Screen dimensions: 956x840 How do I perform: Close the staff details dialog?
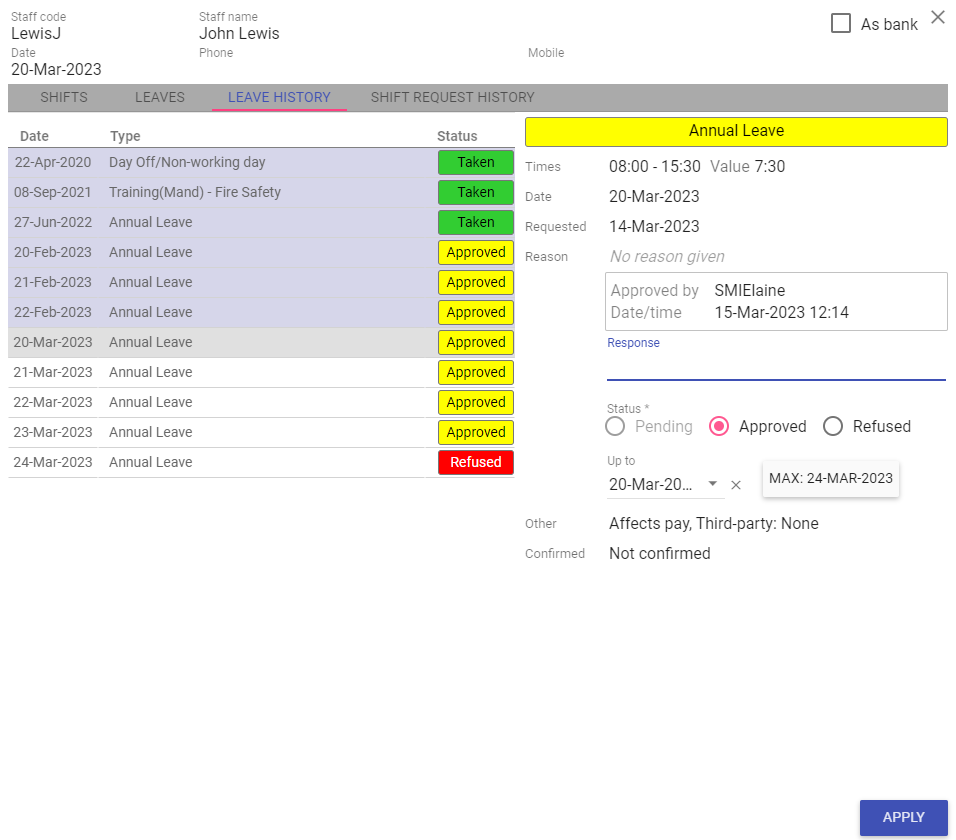[x=937, y=17]
